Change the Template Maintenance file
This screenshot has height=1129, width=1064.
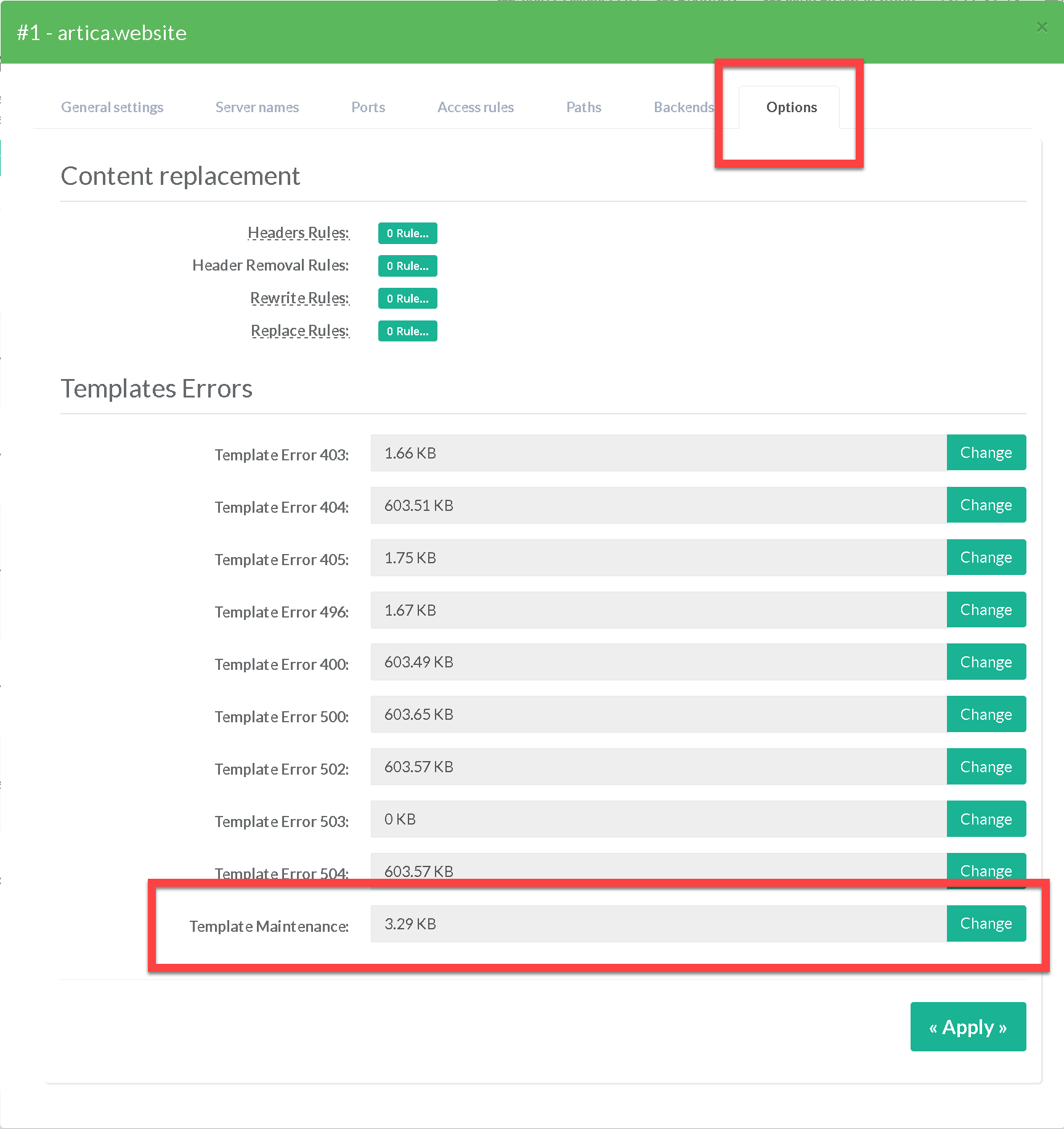[x=986, y=924]
